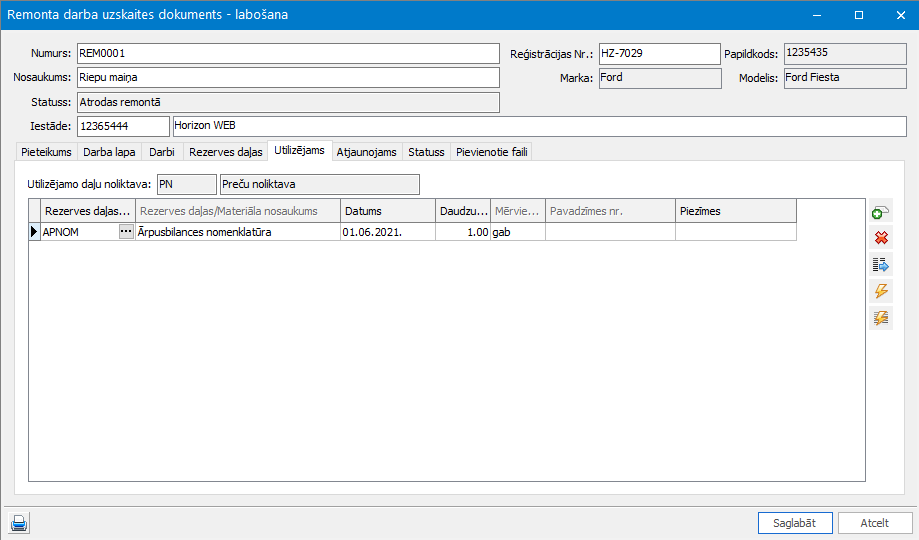
Task: Sort by the Rezerves daļas column header
Action: tap(87, 211)
